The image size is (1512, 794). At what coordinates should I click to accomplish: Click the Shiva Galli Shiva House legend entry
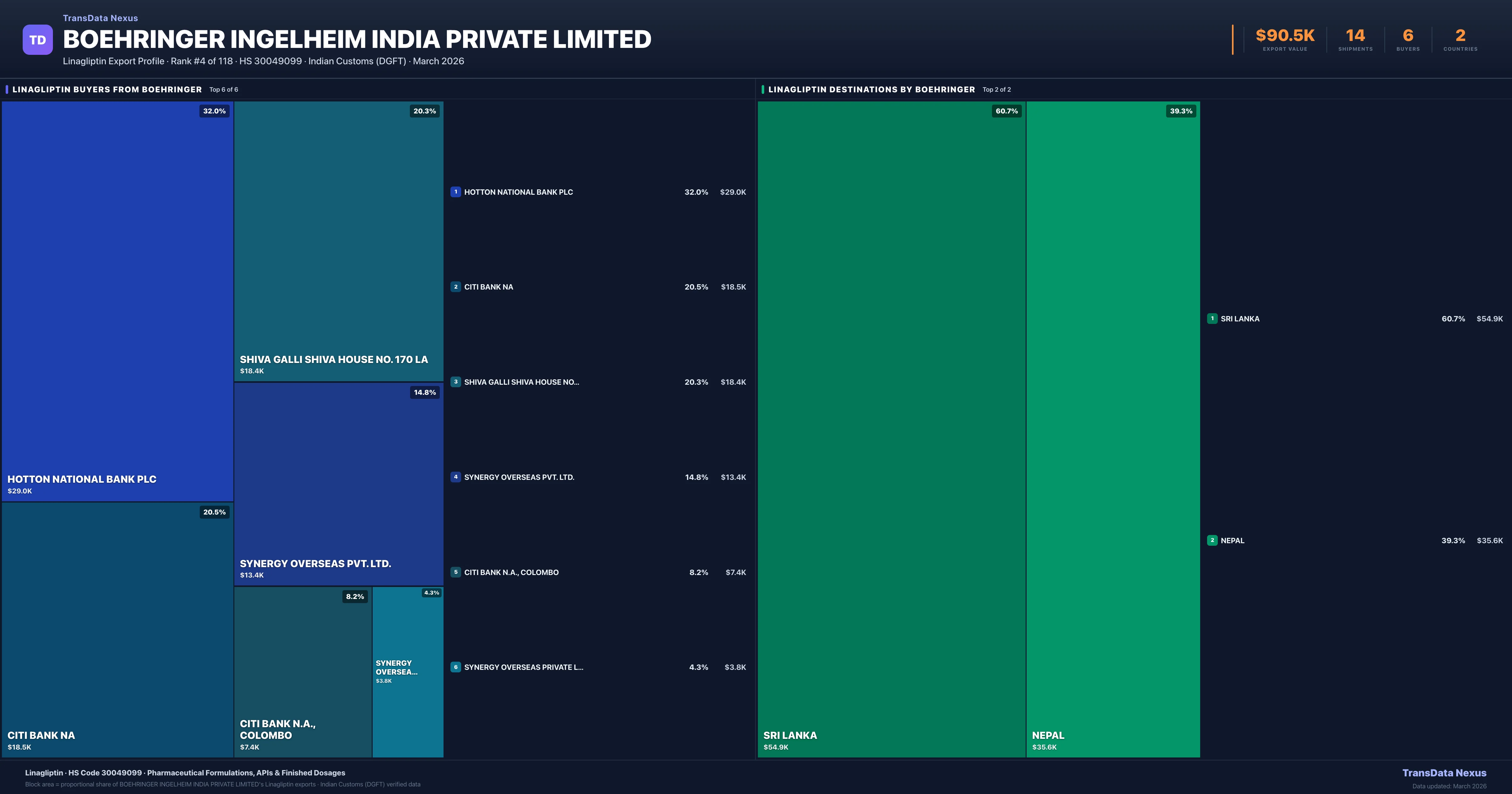(x=521, y=382)
